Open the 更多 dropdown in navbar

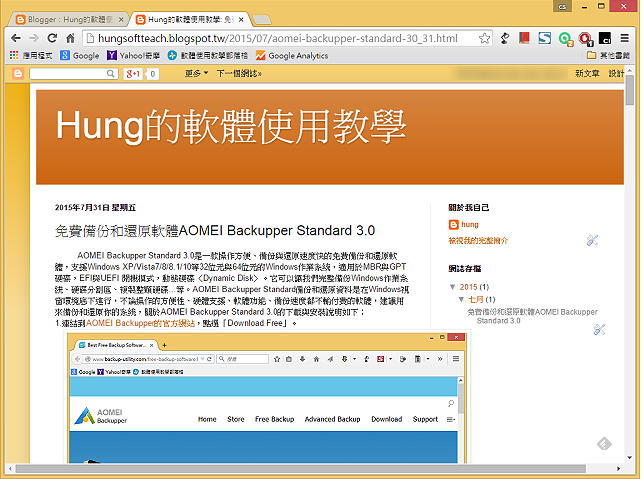(196, 74)
